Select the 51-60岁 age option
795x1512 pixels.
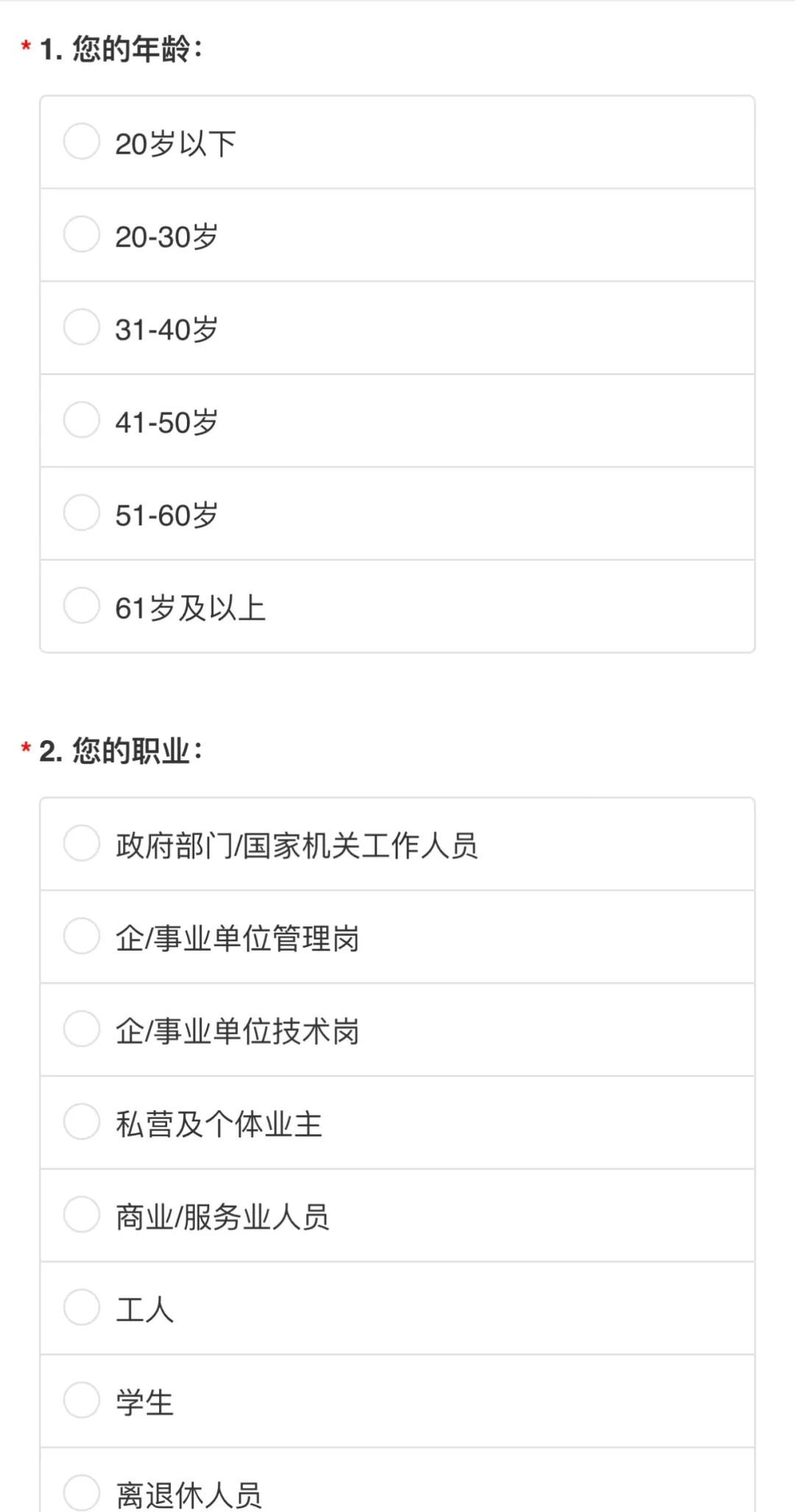(x=82, y=512)
